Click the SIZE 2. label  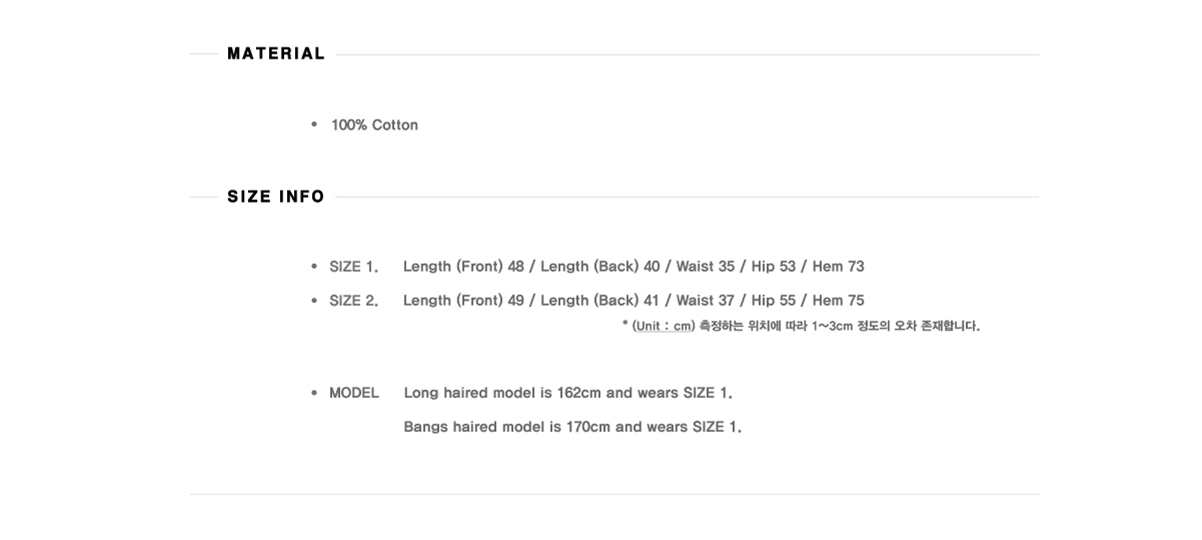pos(353,301)
